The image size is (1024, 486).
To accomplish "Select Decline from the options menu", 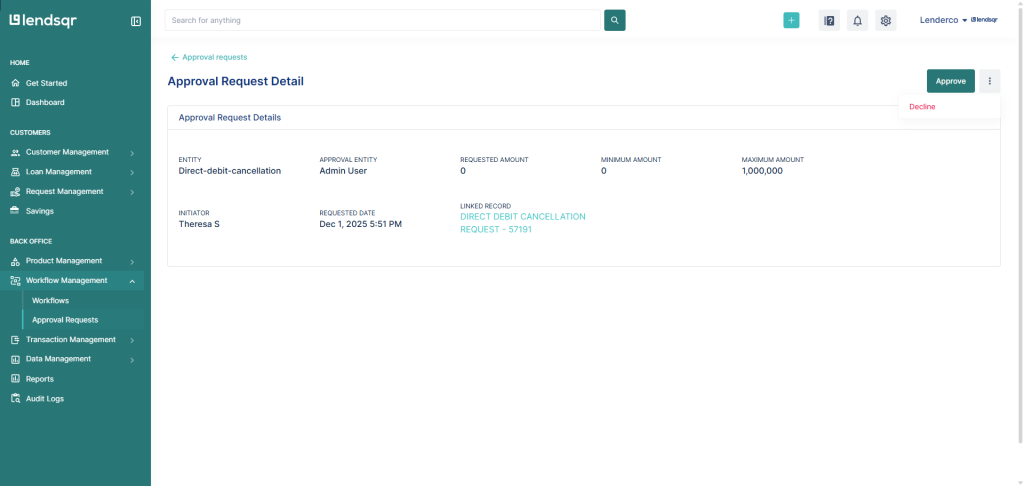I will pyautogui.click(x=922, y=106).
